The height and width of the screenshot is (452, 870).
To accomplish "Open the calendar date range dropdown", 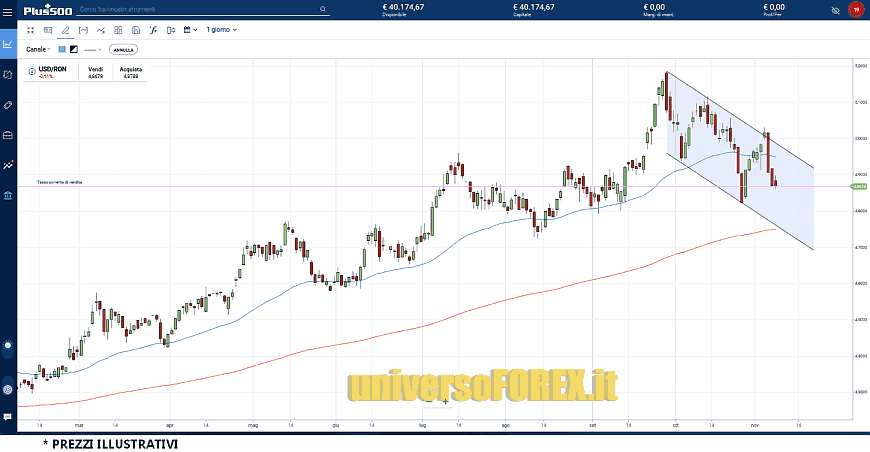I will pyautogui.click(x=191, y=30).
